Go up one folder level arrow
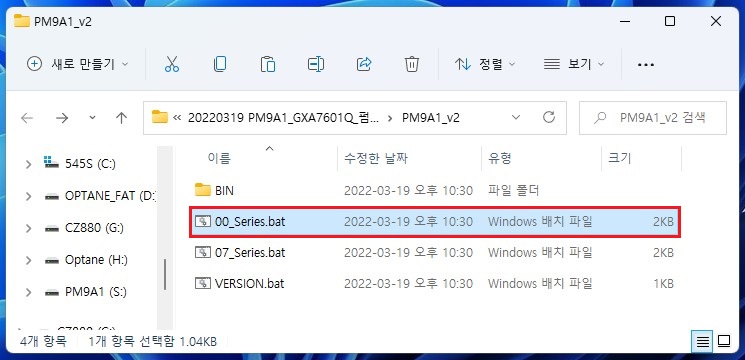745x360 pixels. 122,118
